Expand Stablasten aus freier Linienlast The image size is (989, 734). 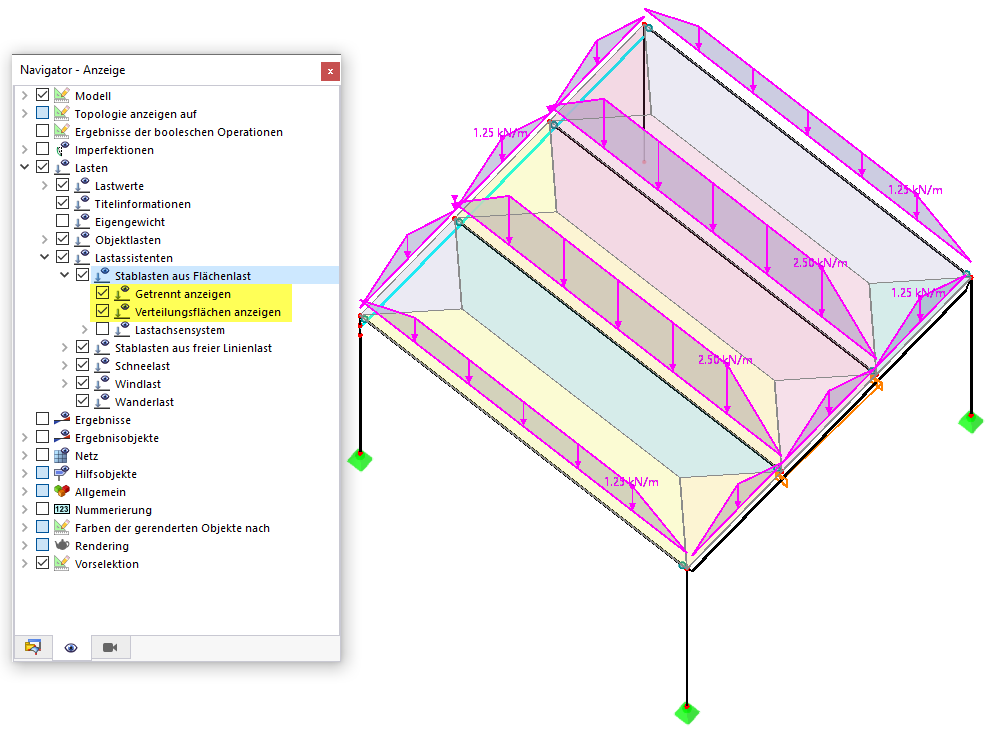pyautogui.click(x=64, y=347)
